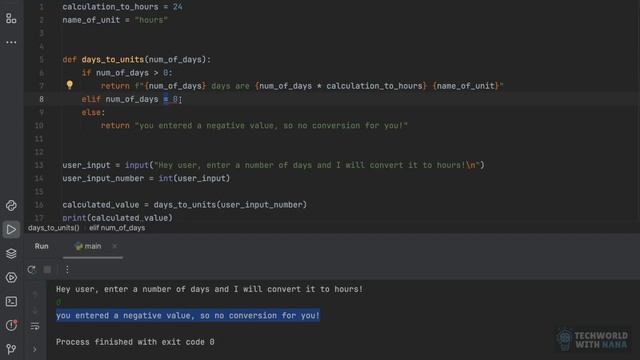The height and width of the screenshot is (360, 640).
Task: Click the print(calculated_value) line
Action: [x=118, y=218]
